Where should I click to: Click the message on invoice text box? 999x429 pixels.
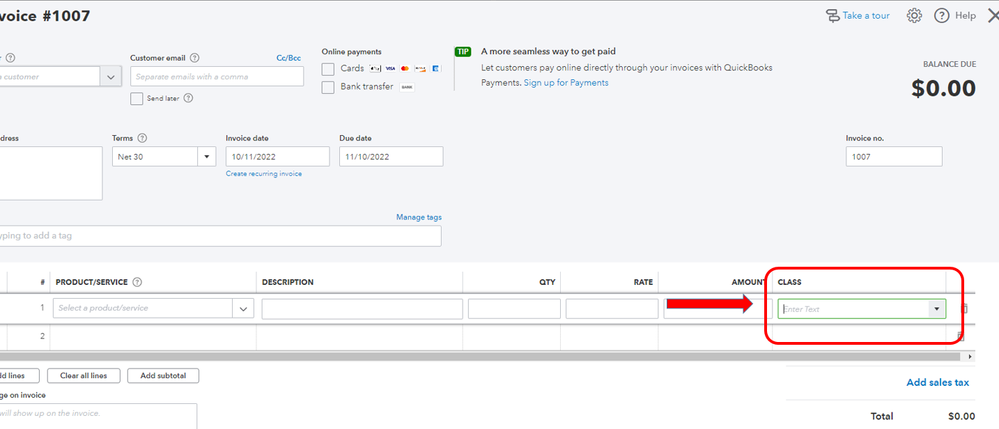(x=99, y=416)
